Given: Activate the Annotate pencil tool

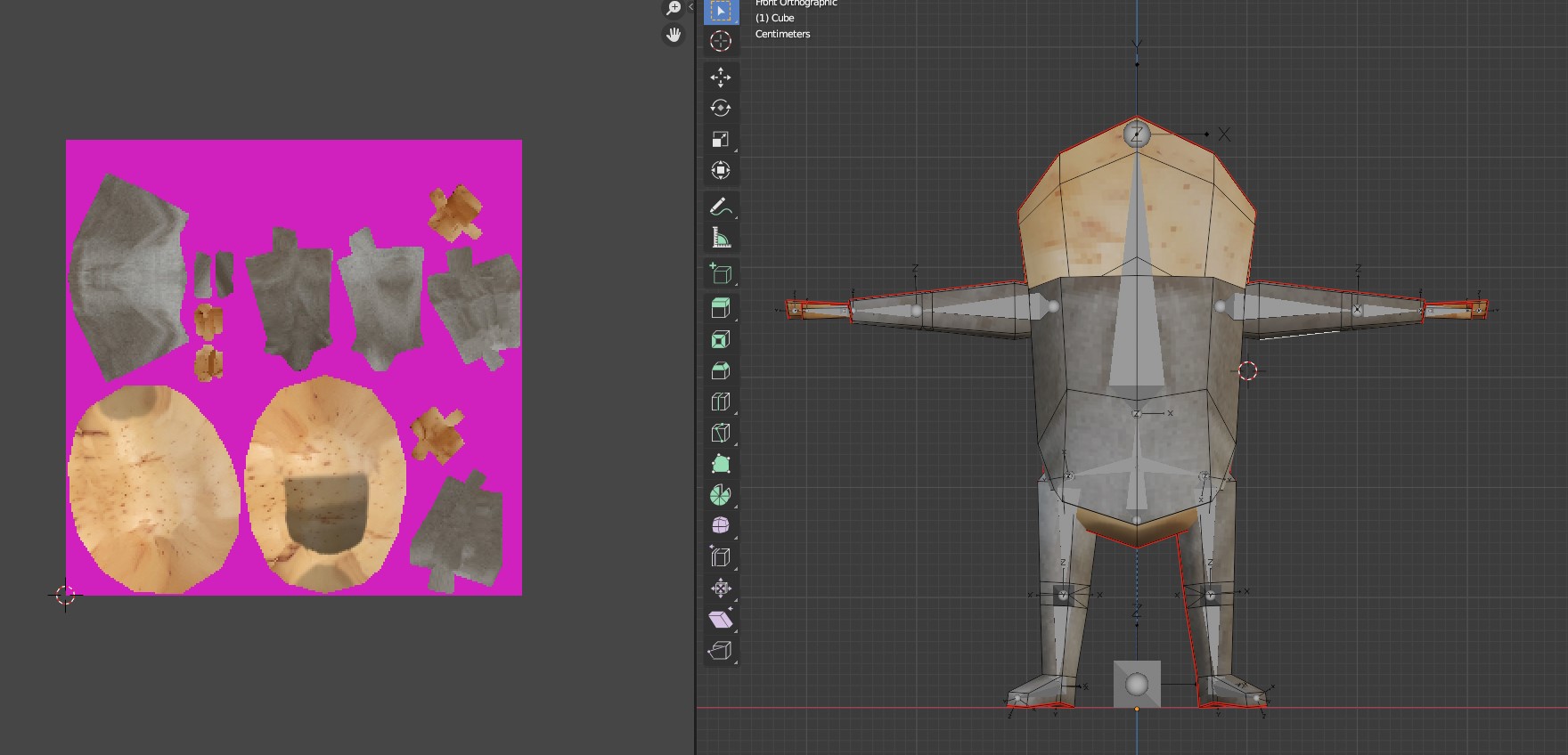Looking at the screenshot, I should click(x=721, y=207).
